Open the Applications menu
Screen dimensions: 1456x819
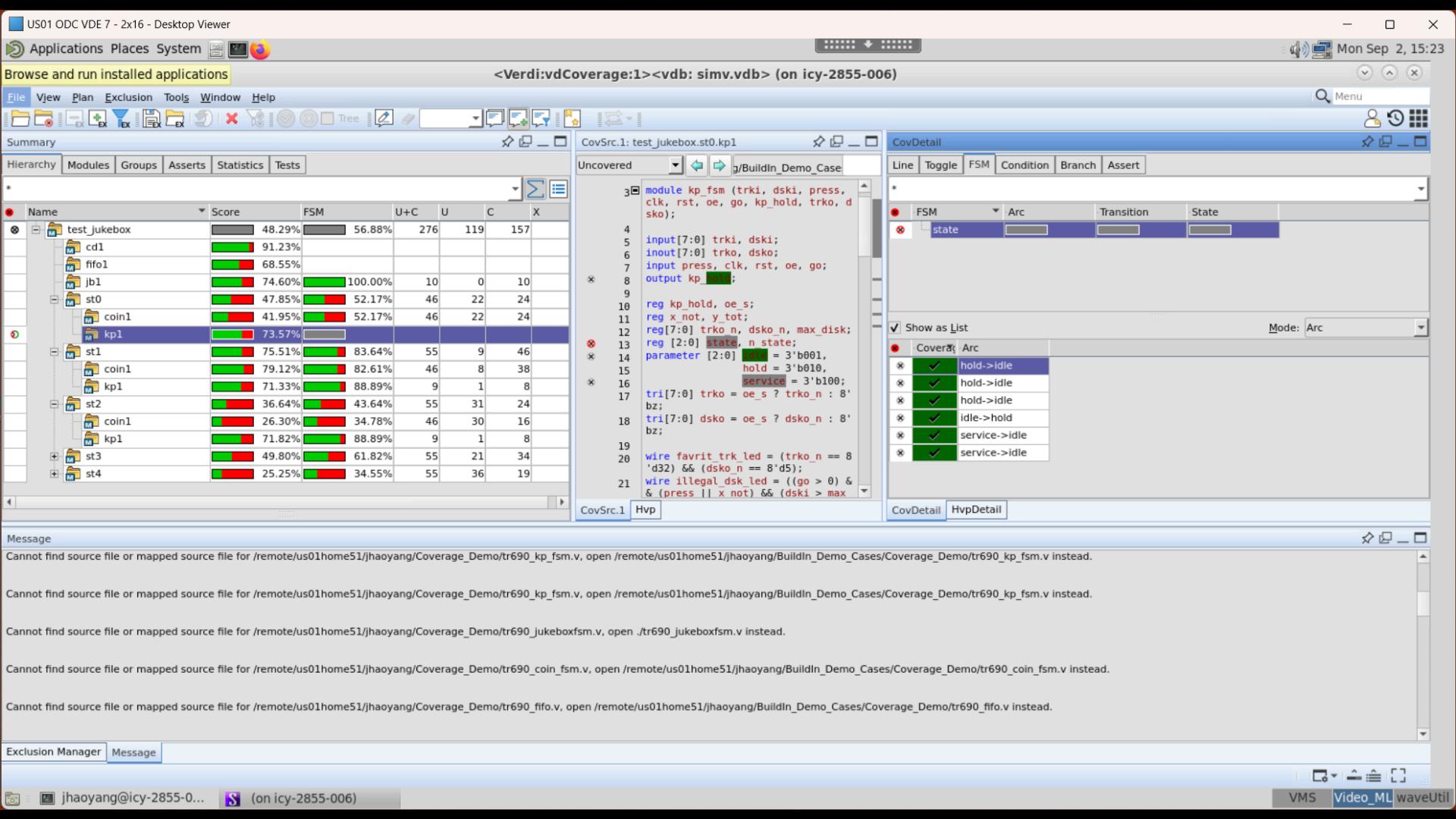click(66, 49)
